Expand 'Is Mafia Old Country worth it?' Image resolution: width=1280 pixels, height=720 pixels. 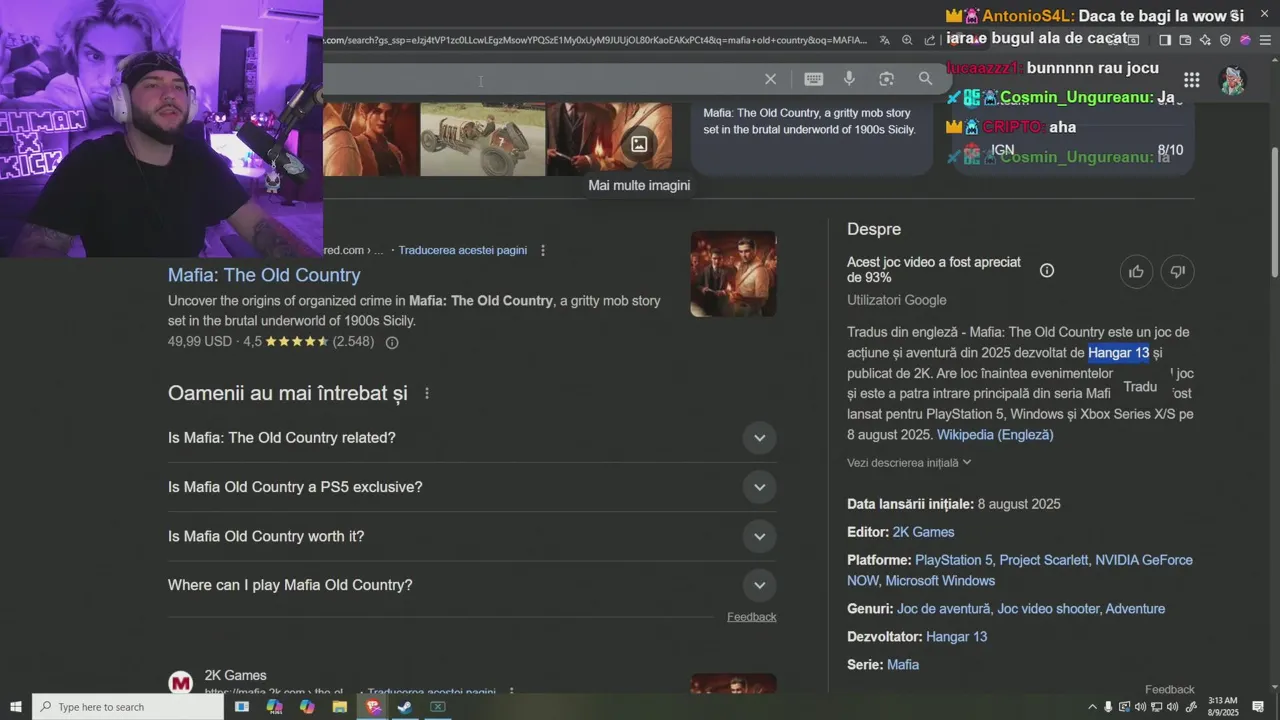pyautogui.click(x=759, y=537)
